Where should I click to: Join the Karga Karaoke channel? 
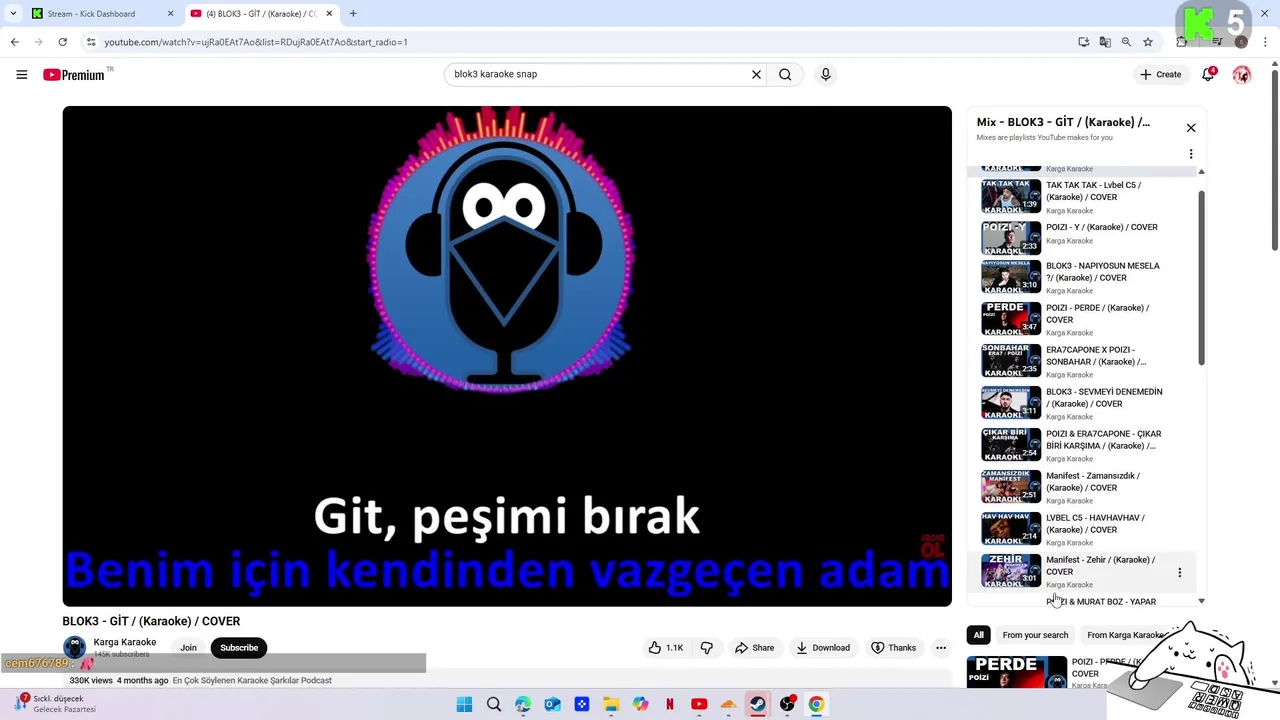point(188,648)
